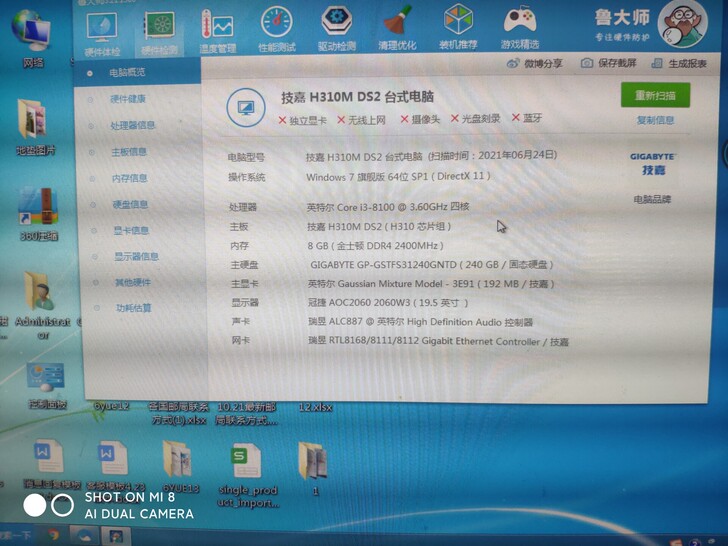This screenshot has height=546, width=728.
Task: Click the Core i3-8100 processor text
Action: click(388, 207)
